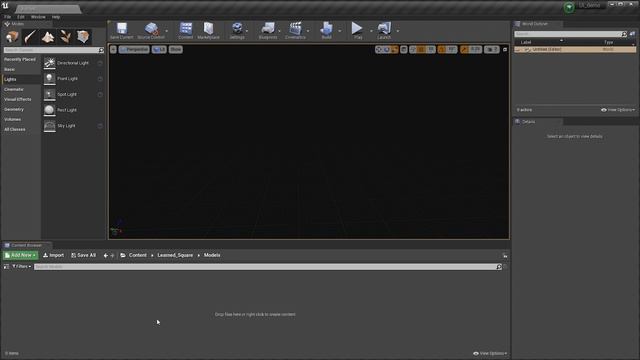Viewport: 640px width, 360px height.
Task: Open the Marketplace toolbar icon
Action: tap(209, 29)
